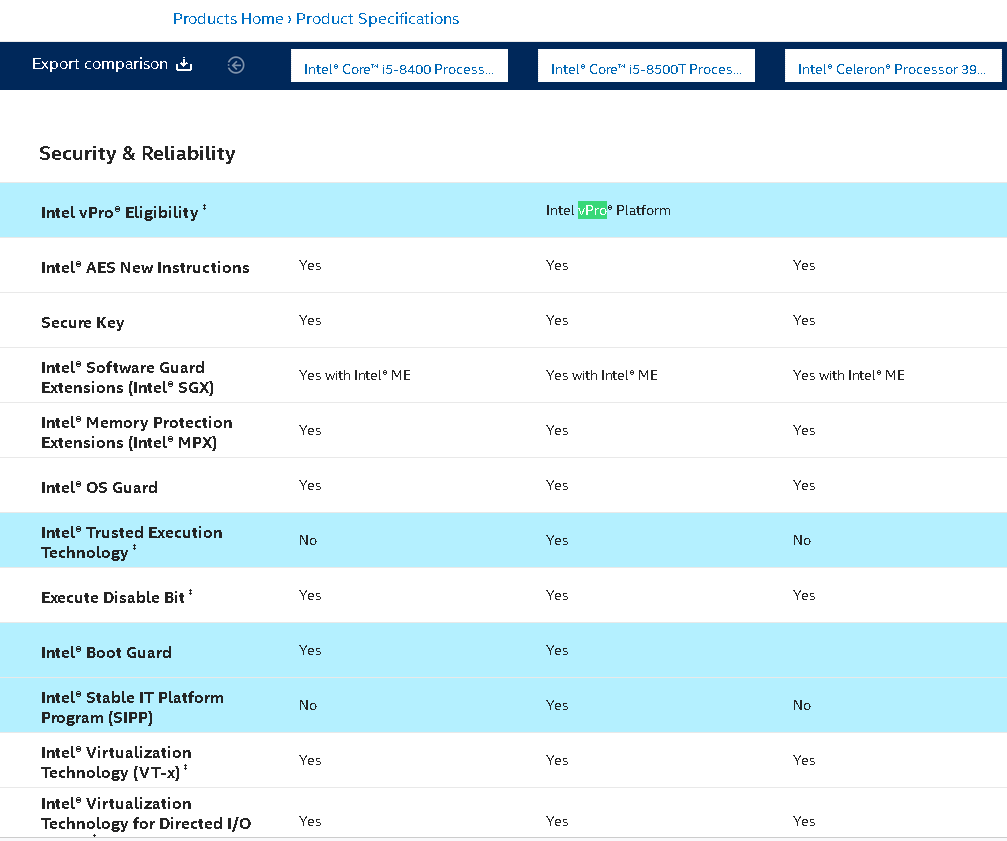Click i5-8500T's Yes in Directed I/O row
The width and height of the screenshot is (1007, 841).
557,821
